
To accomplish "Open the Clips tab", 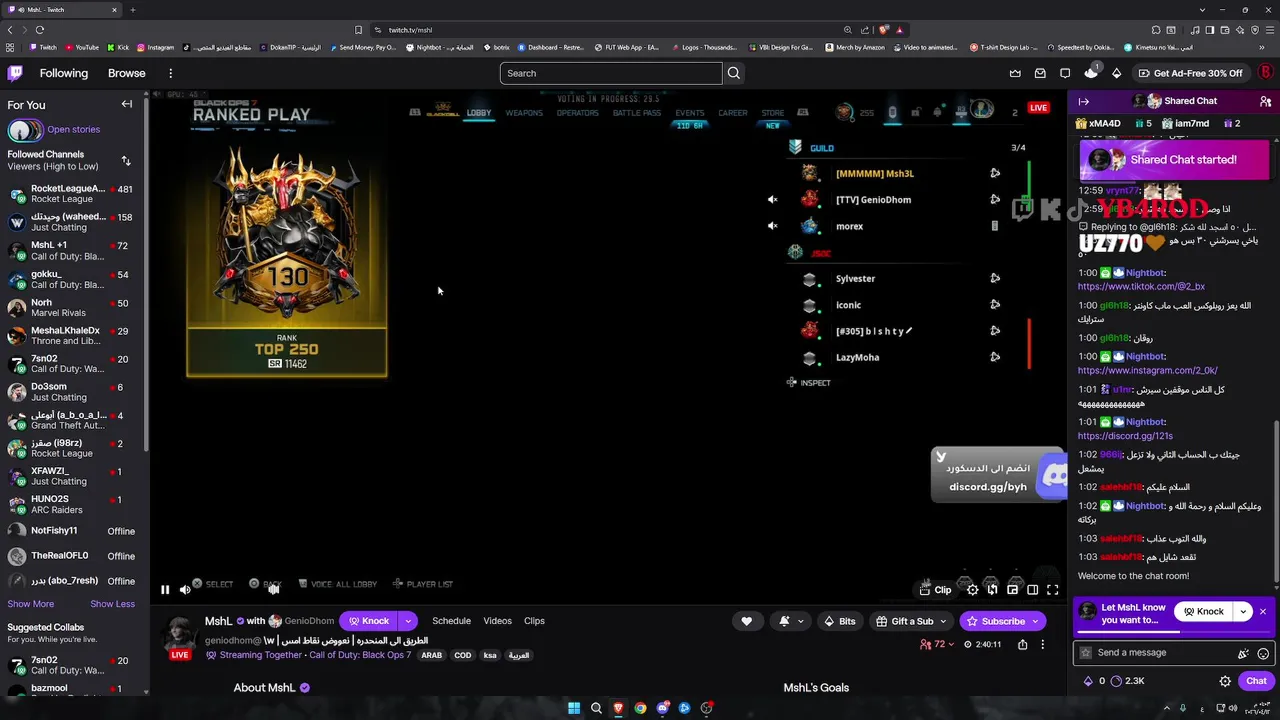I will pos(534,621).
